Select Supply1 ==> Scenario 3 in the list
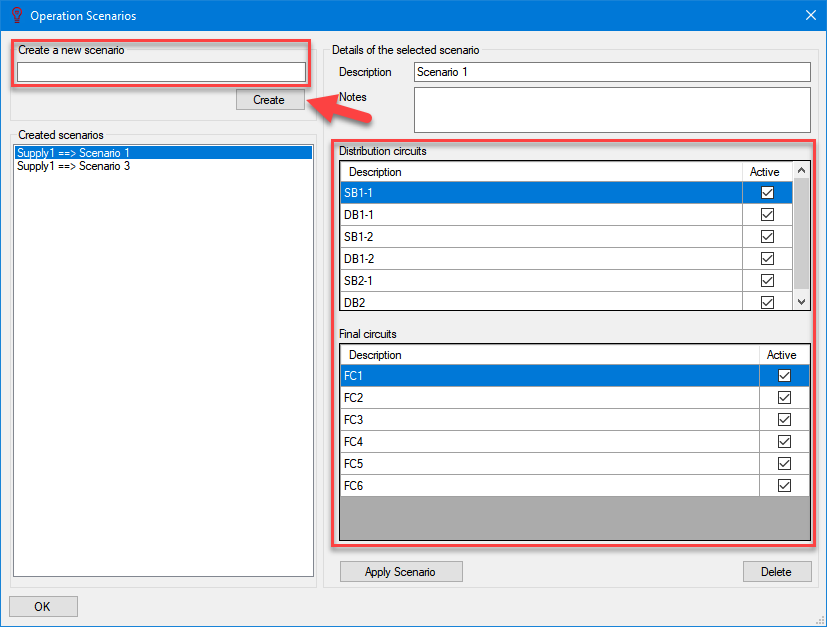827x627 pixels. tap(163, 166)
